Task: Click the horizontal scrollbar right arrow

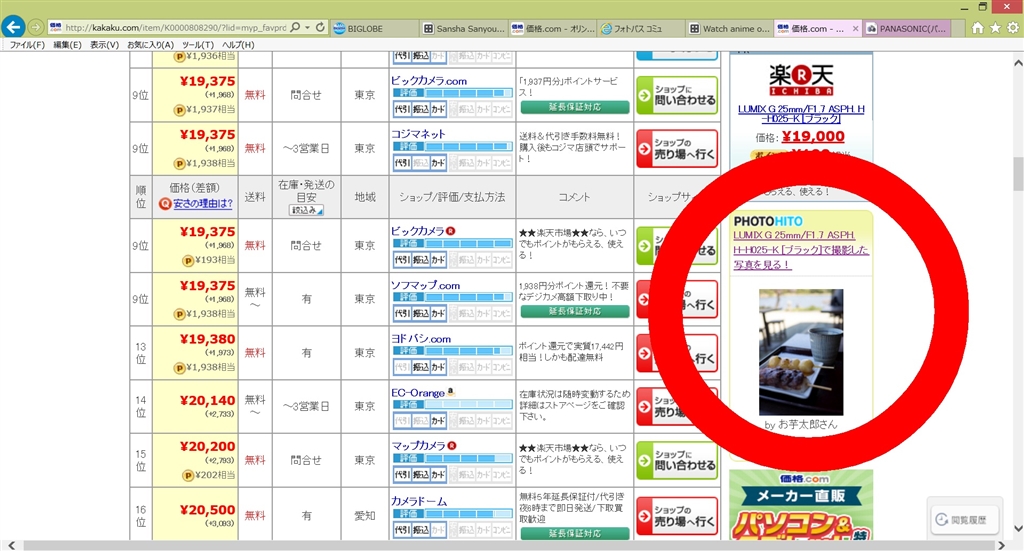Action: pyautogui.click(x=1001, y=545)
